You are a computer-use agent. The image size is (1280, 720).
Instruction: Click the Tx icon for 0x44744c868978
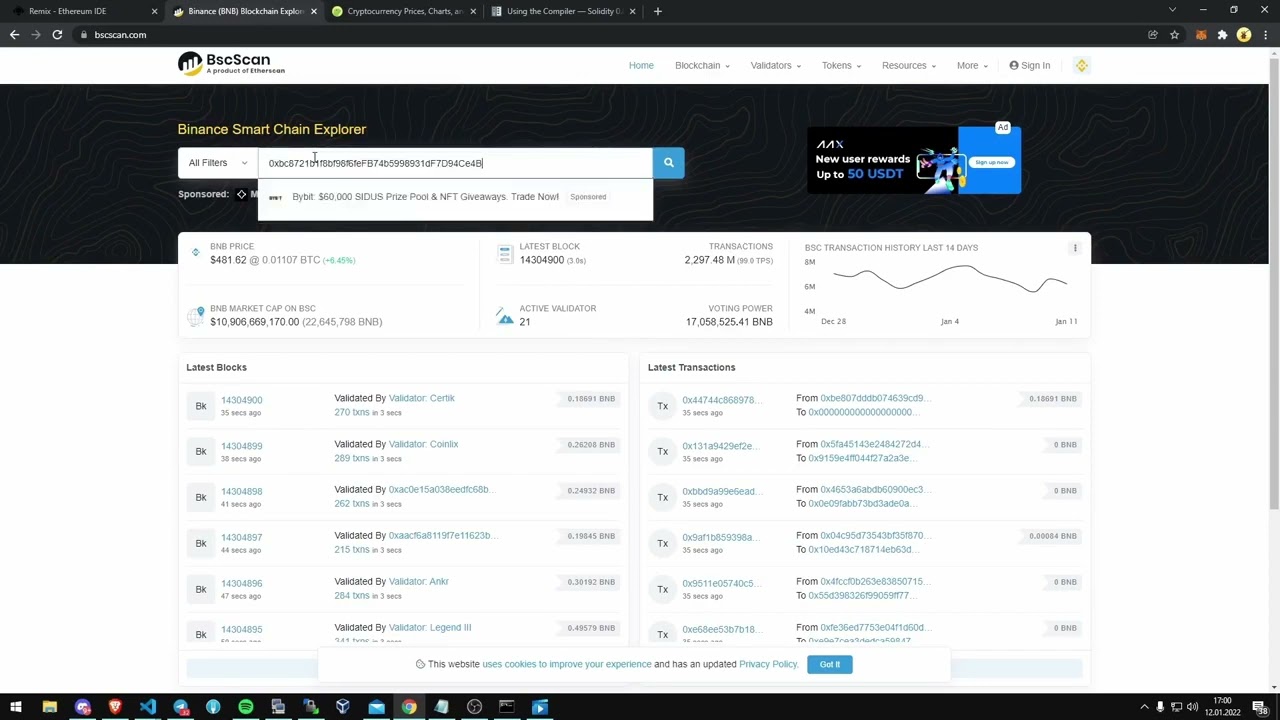tap(662, 406)
